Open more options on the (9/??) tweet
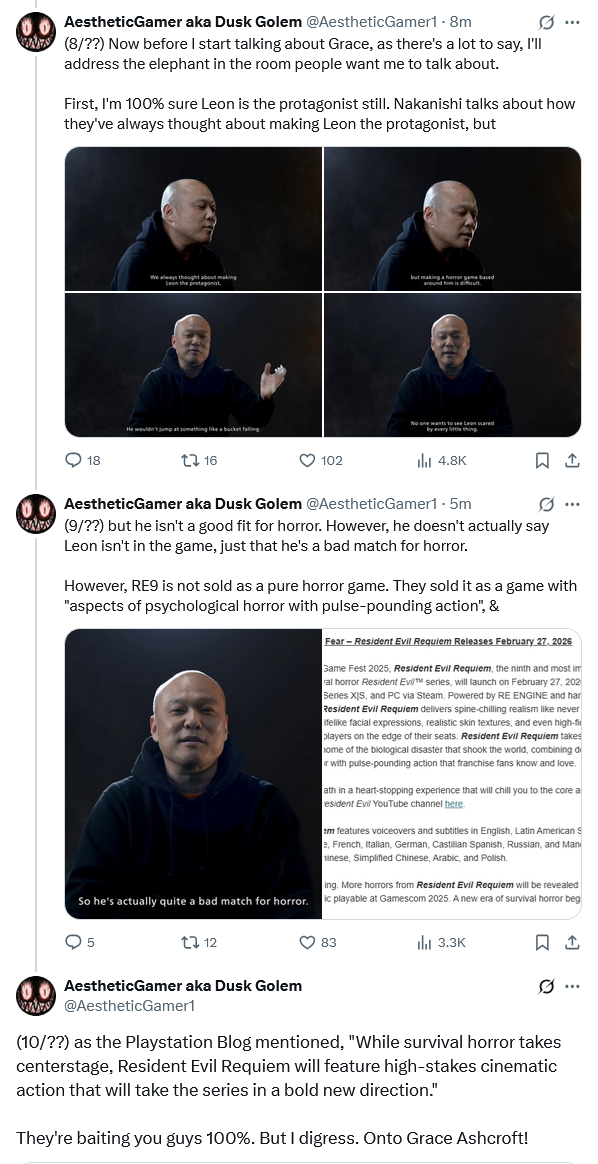Viewport: 598px width, 1164px height. (572, 504)
